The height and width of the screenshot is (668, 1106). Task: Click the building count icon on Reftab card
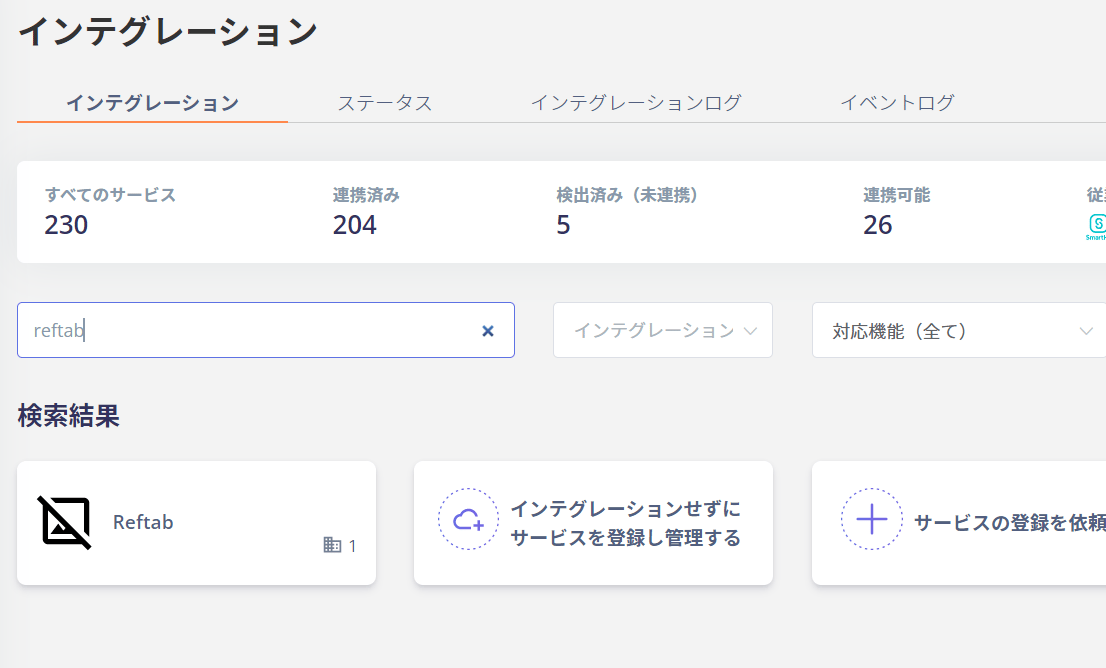pos(332,545)
